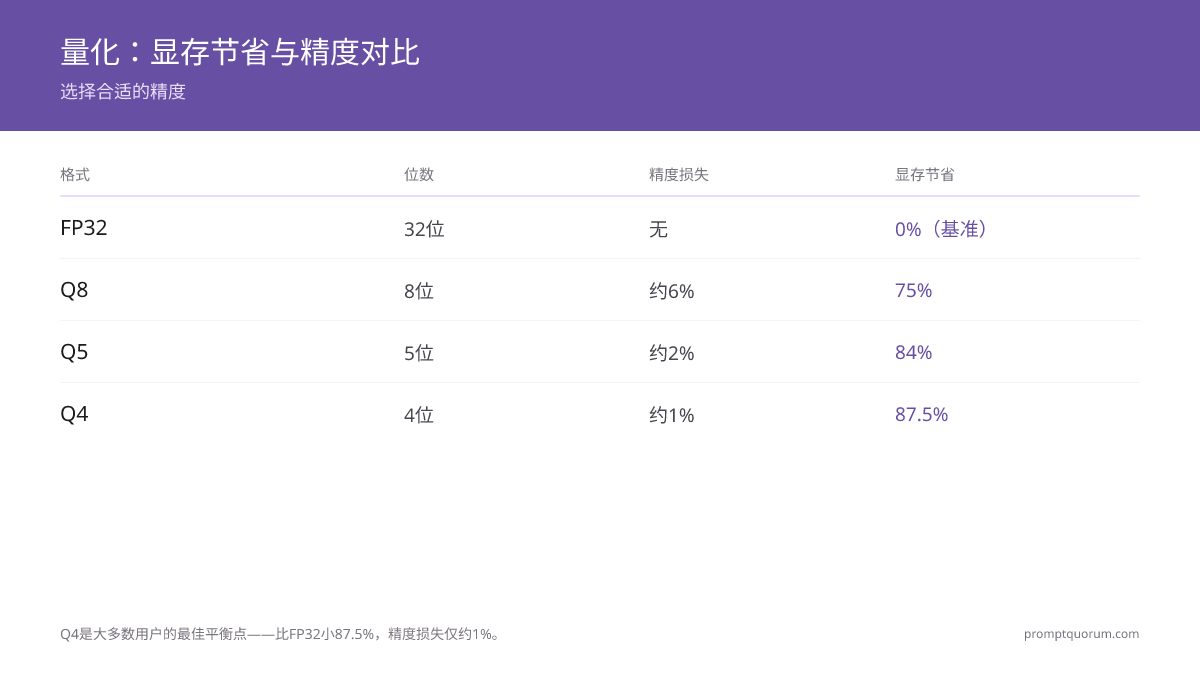
Task: Click the 0%（基准） savings value
Action: (x=942, y=229)
